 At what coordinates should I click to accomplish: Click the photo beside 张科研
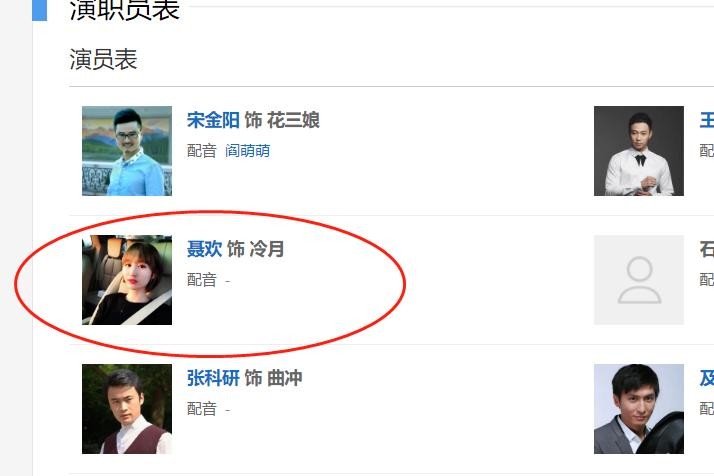coord(127,409)
